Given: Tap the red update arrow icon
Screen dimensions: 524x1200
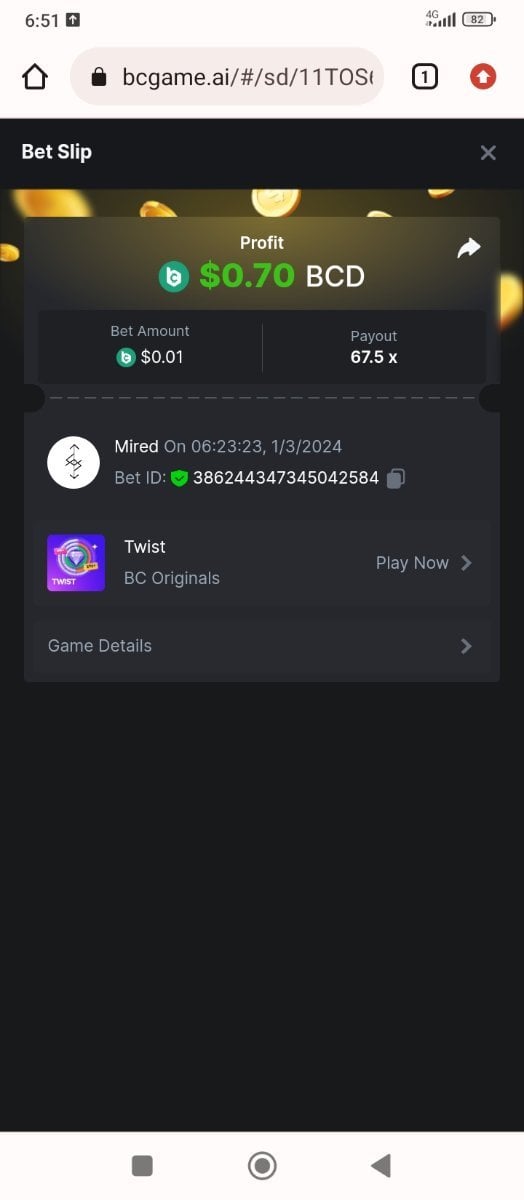Looking at the screenshot, I should click(483, 76).
